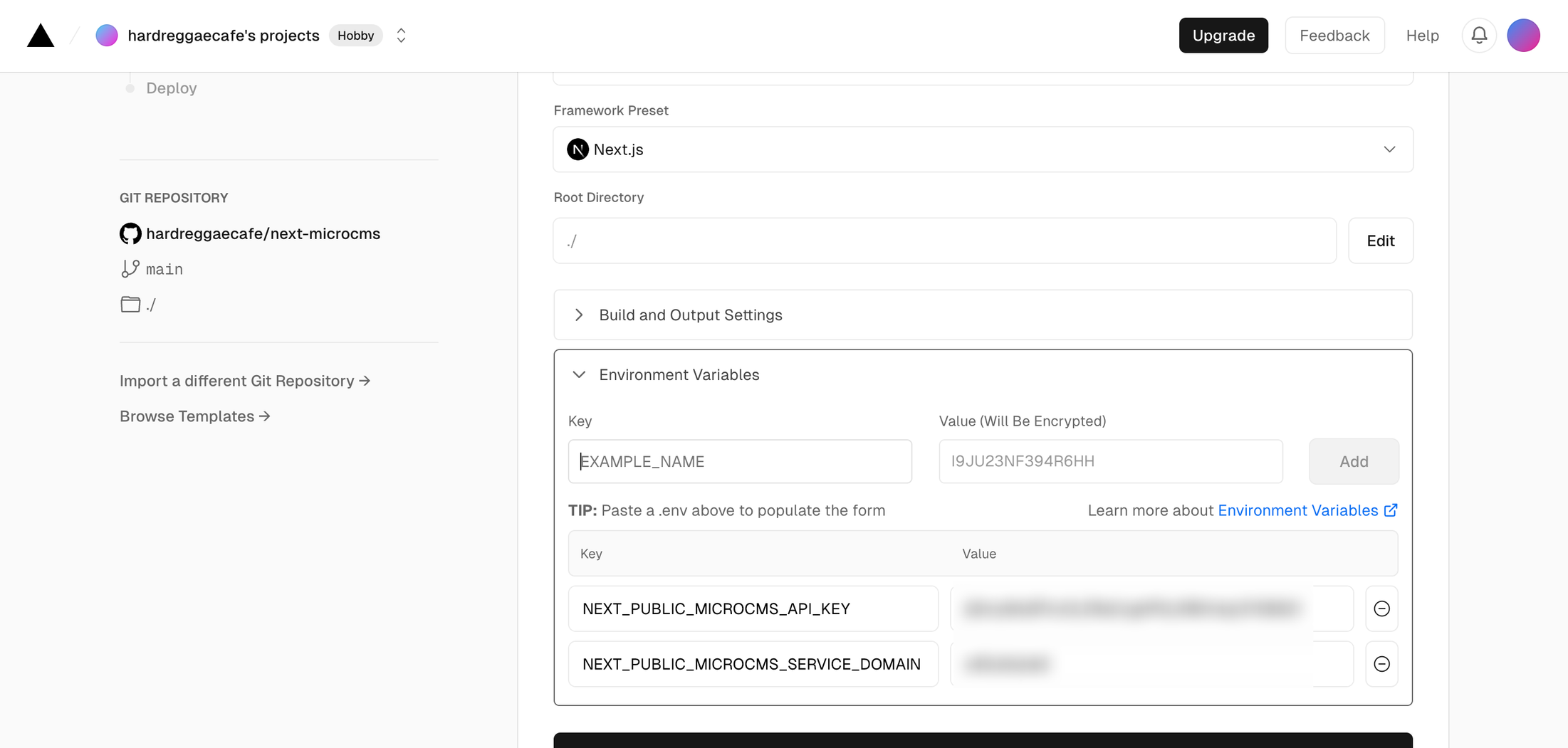Viewport: 1568px width, 748px height.
Task: Click the main branch name
Action: (164, 269)
